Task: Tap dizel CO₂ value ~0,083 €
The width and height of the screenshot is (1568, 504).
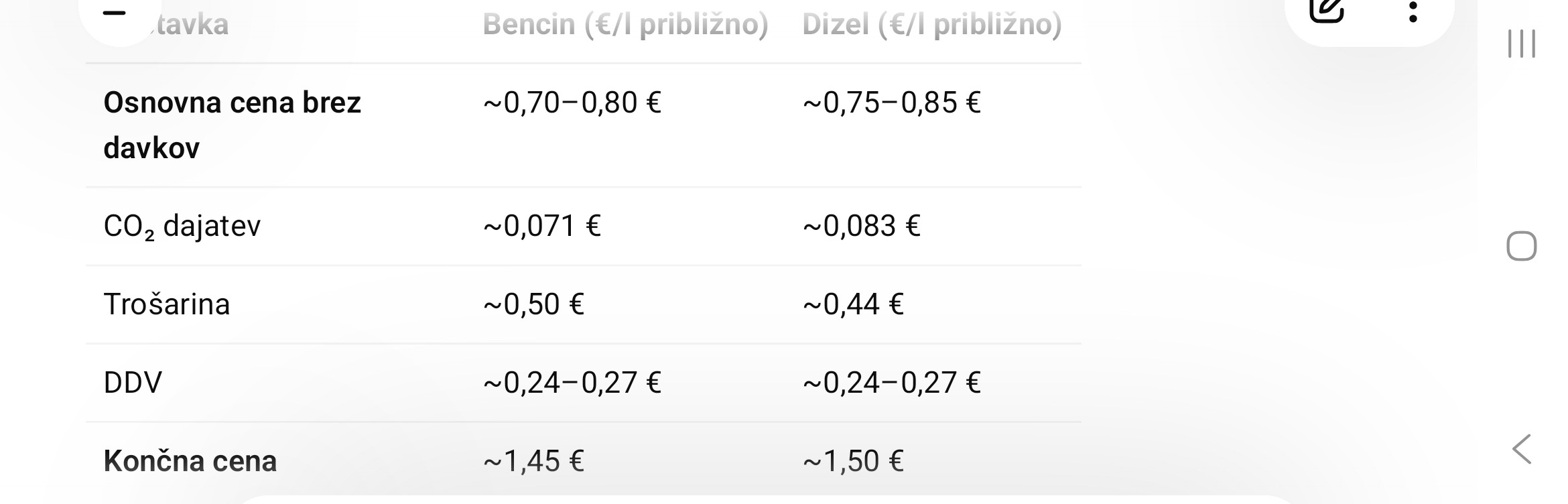Action: tap(861, 226)
